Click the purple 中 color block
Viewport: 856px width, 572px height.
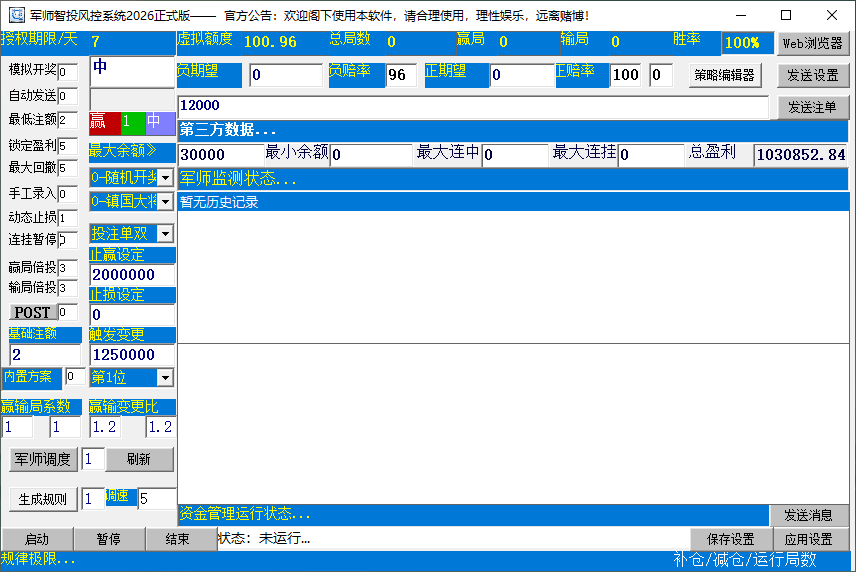click(x=160, y=122)
